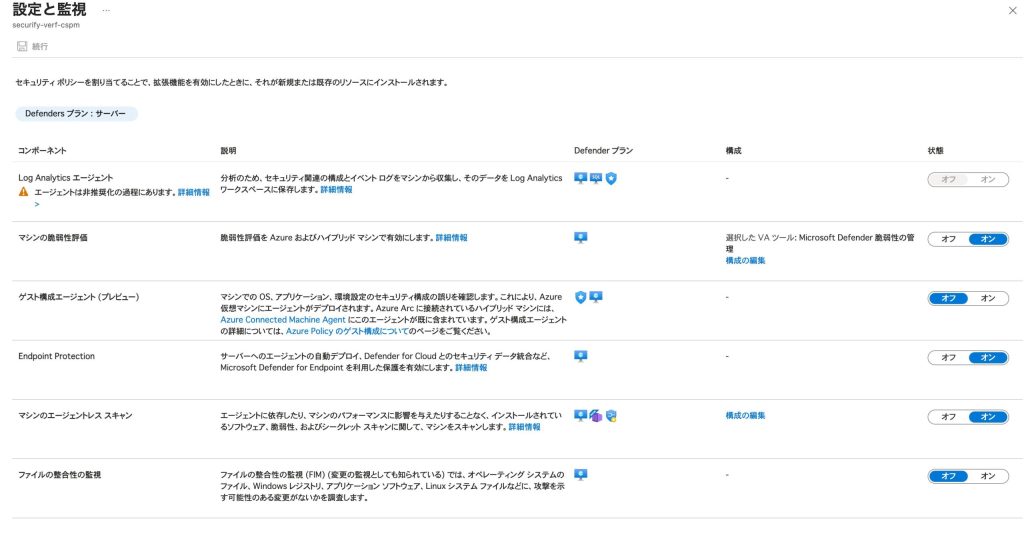
Task: Click the server plan icon in マシンの脆弱性評価 row
Action: (x=581, y=238)
